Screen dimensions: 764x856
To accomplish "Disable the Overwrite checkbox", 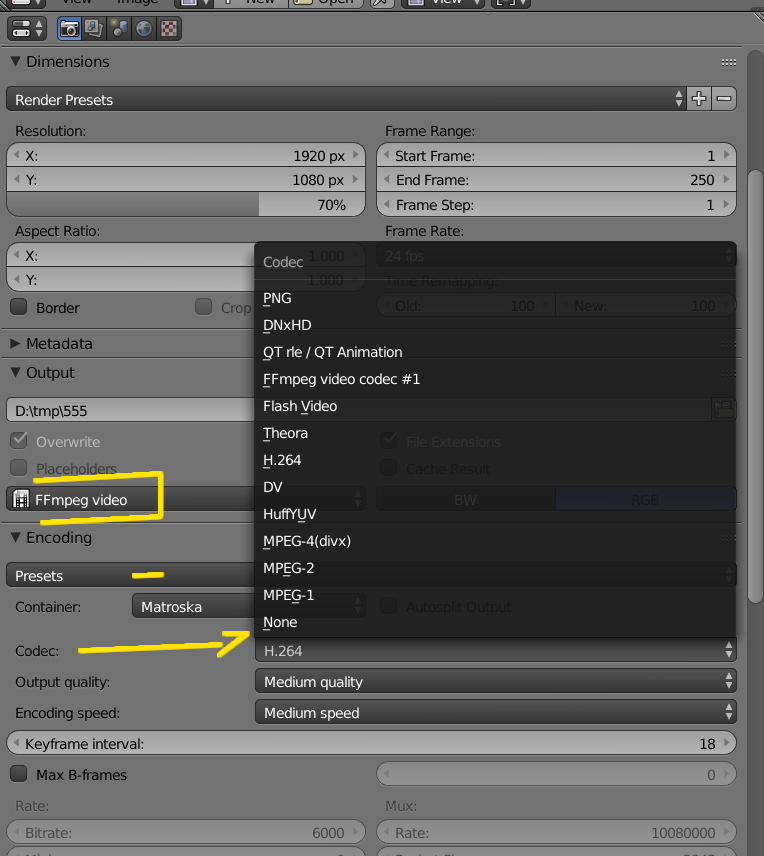I will click(x=19, y=441).
